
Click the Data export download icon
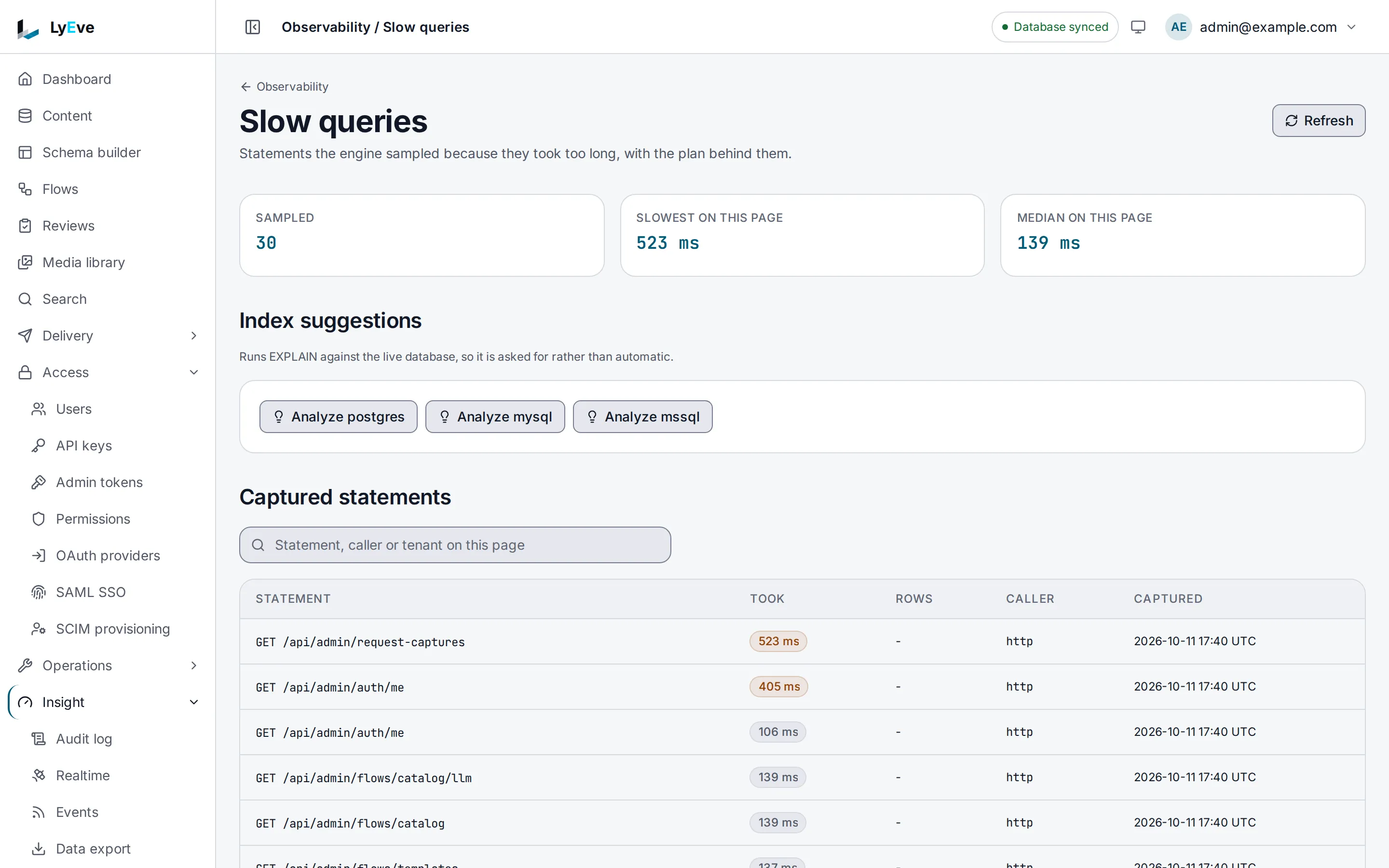(x=39, y=849)
